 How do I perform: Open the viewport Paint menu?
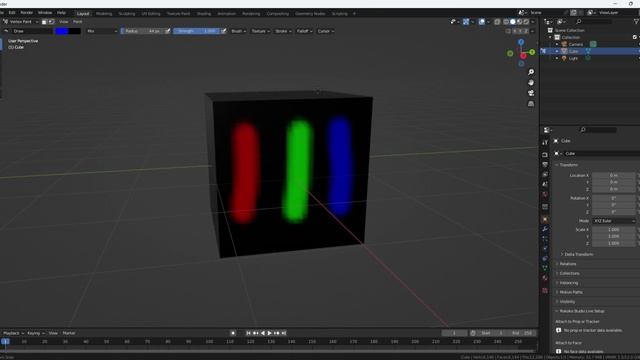(x=78, y=22)
